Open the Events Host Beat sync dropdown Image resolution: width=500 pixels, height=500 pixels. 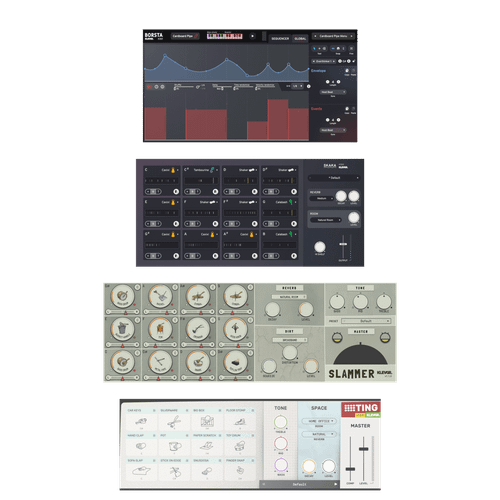(x=333, y=130)
